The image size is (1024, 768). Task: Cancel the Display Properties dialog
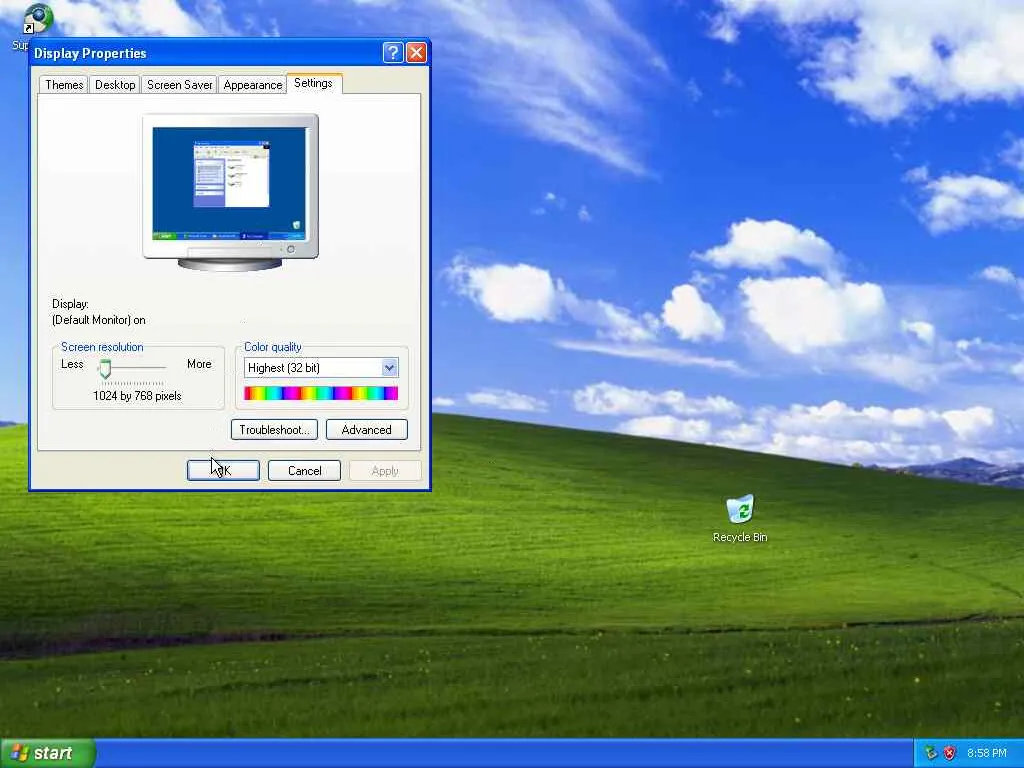pos(304,471)
